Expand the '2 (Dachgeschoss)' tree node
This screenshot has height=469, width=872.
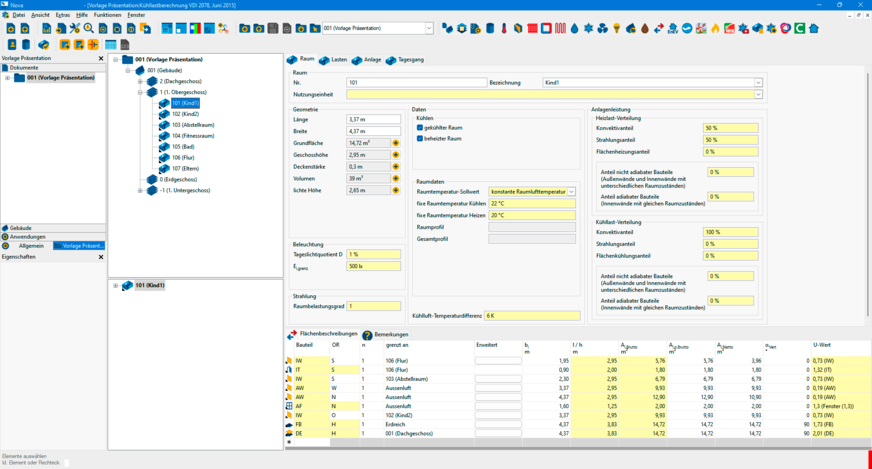pyautogui.click(x=141, y=81)
